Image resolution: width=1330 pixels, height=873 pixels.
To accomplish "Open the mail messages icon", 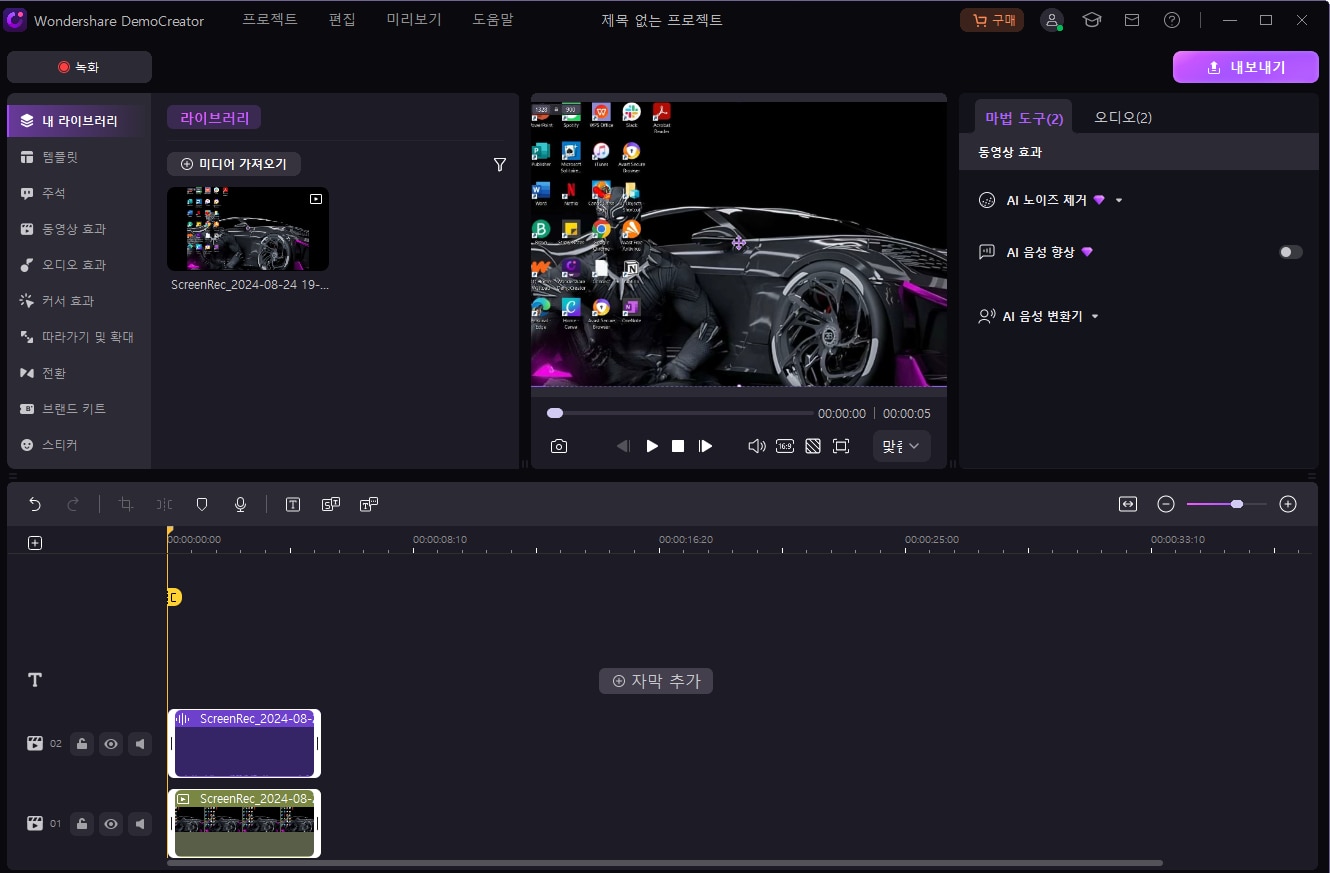I will pyautogui.click(x=1132, y=20).
